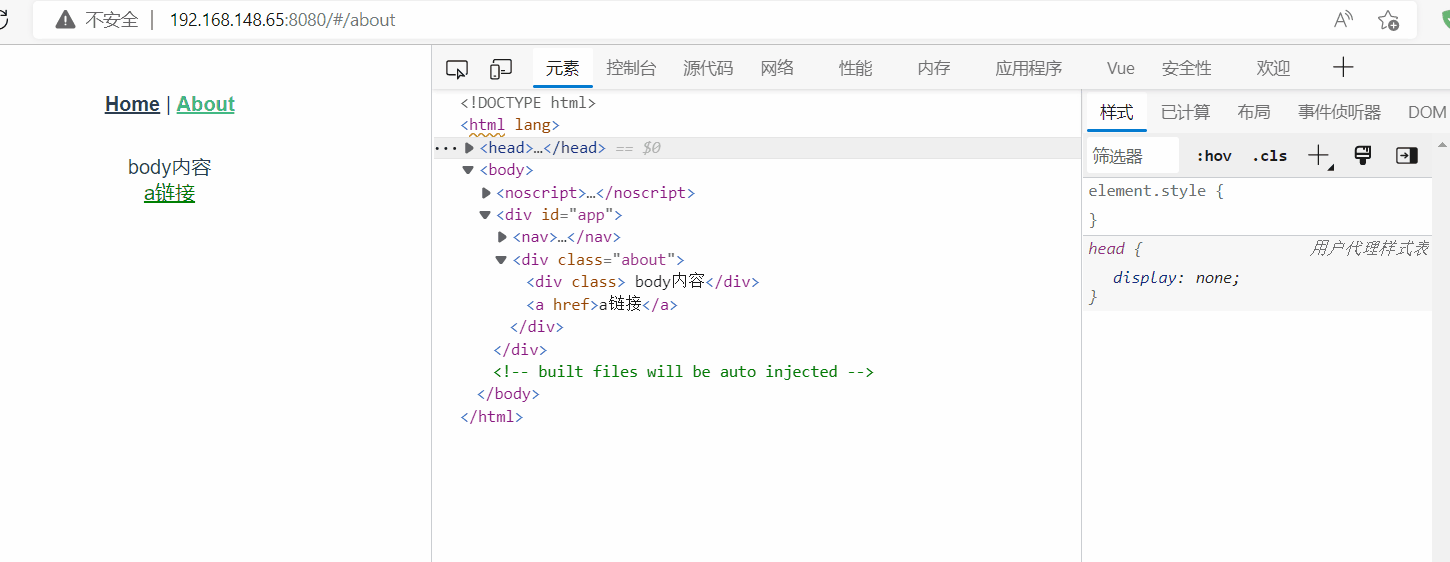Open the 应用程序 tab
1450x562 pixels.
(1028, 68)
